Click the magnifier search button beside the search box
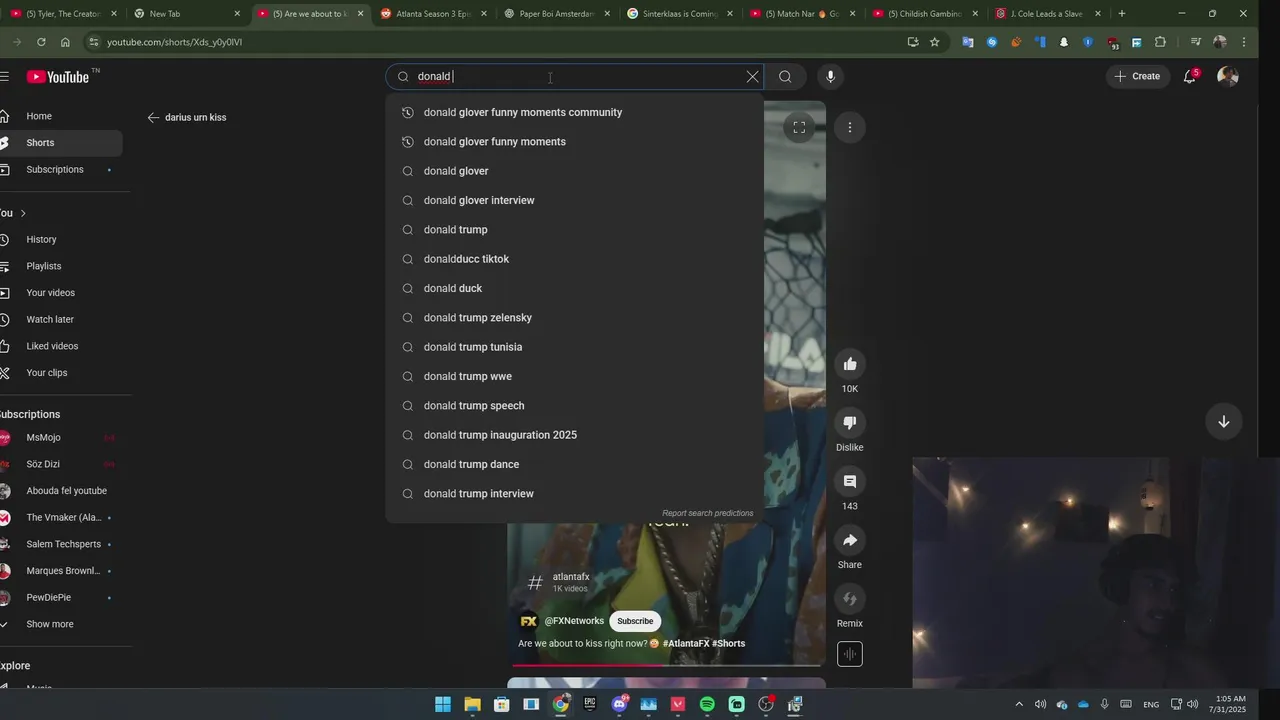The height and width of the screenshot is (720, 1280). 785,76
